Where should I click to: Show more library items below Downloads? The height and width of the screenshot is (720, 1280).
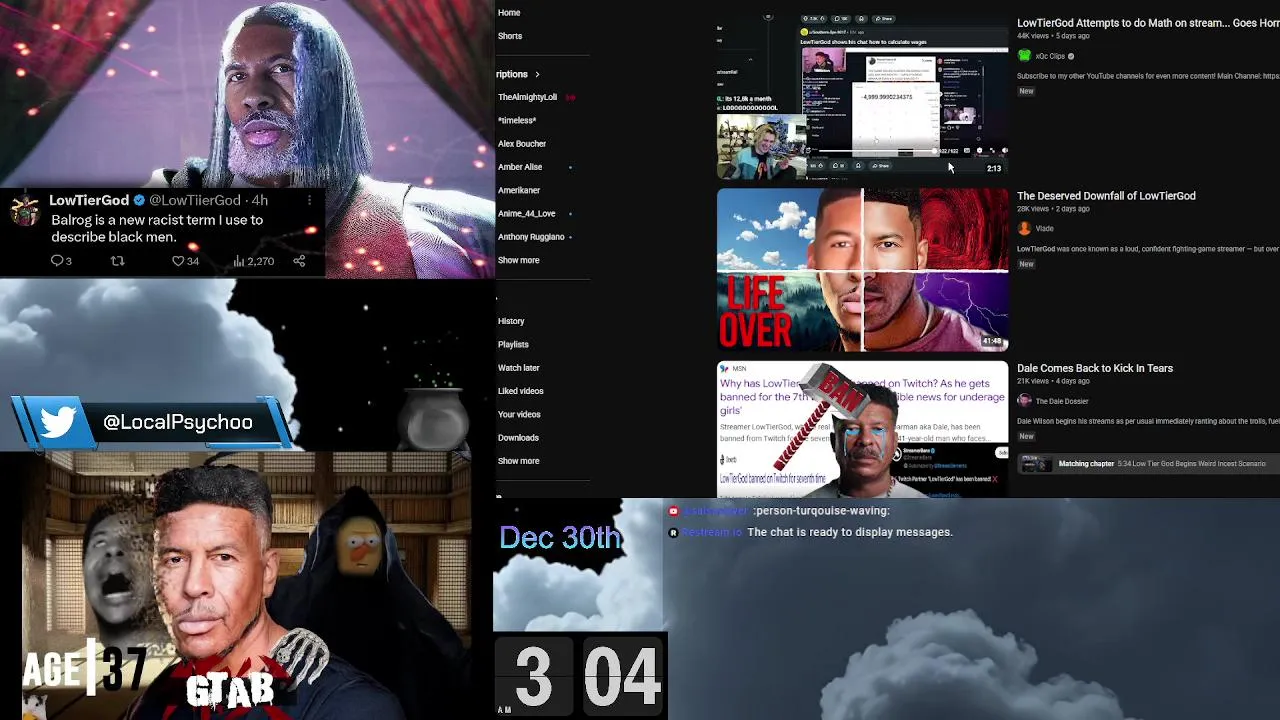pyautogui.click(x=518, y=461)
